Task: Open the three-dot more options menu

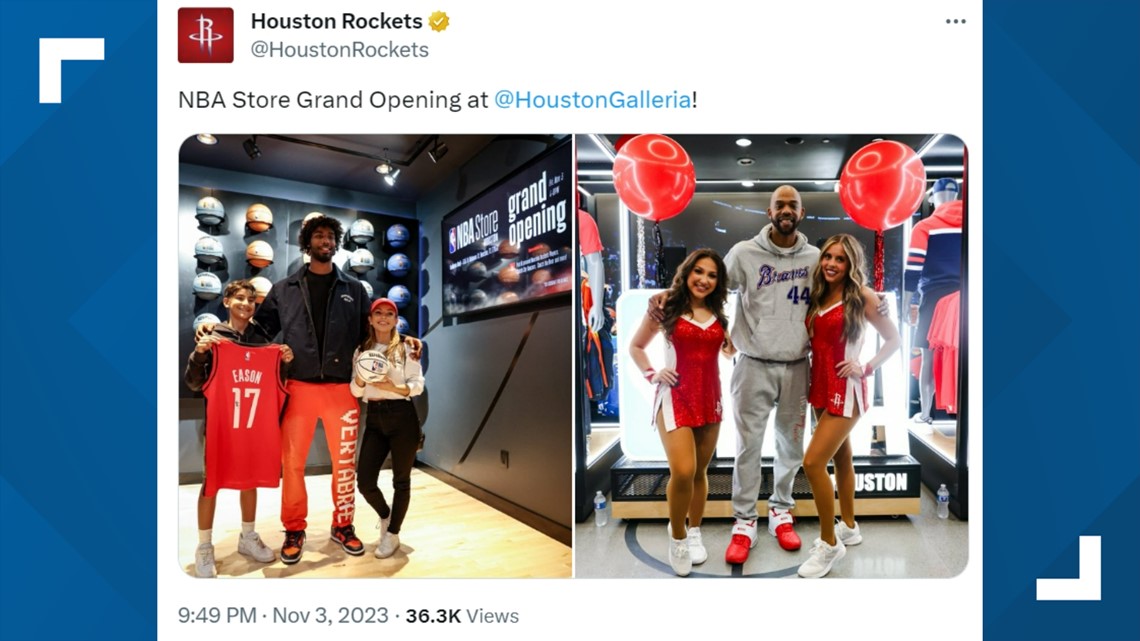Action: tap(955, 22)
